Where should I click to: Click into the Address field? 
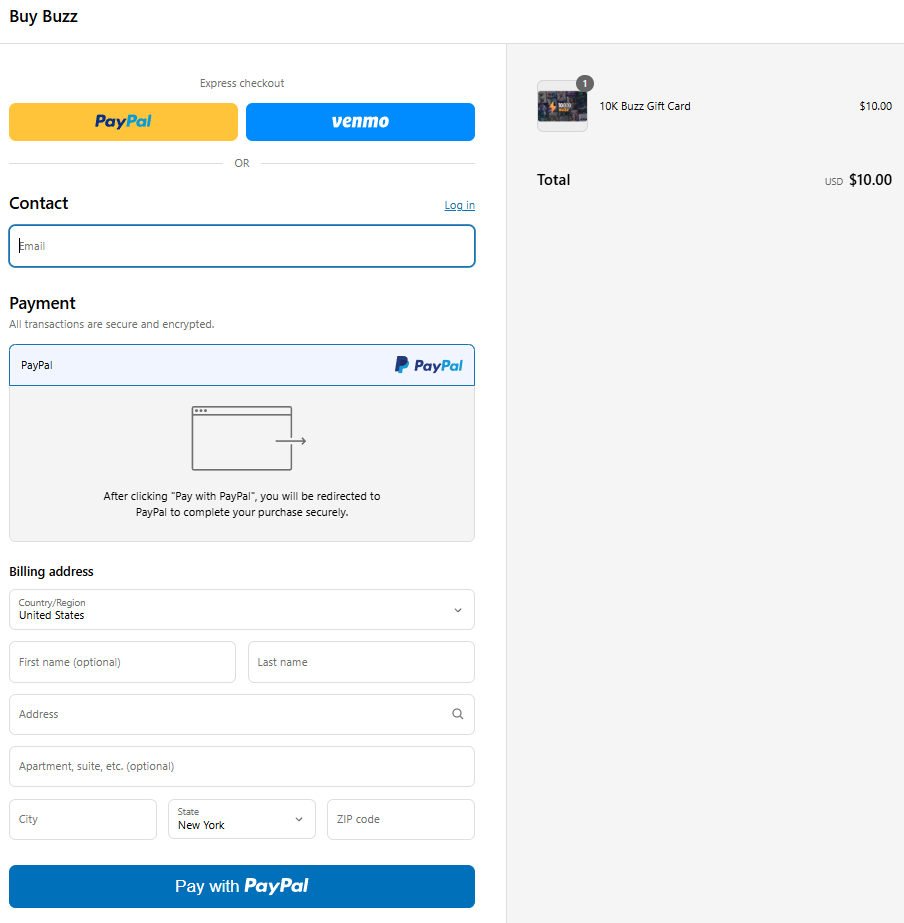coord(242,714)
